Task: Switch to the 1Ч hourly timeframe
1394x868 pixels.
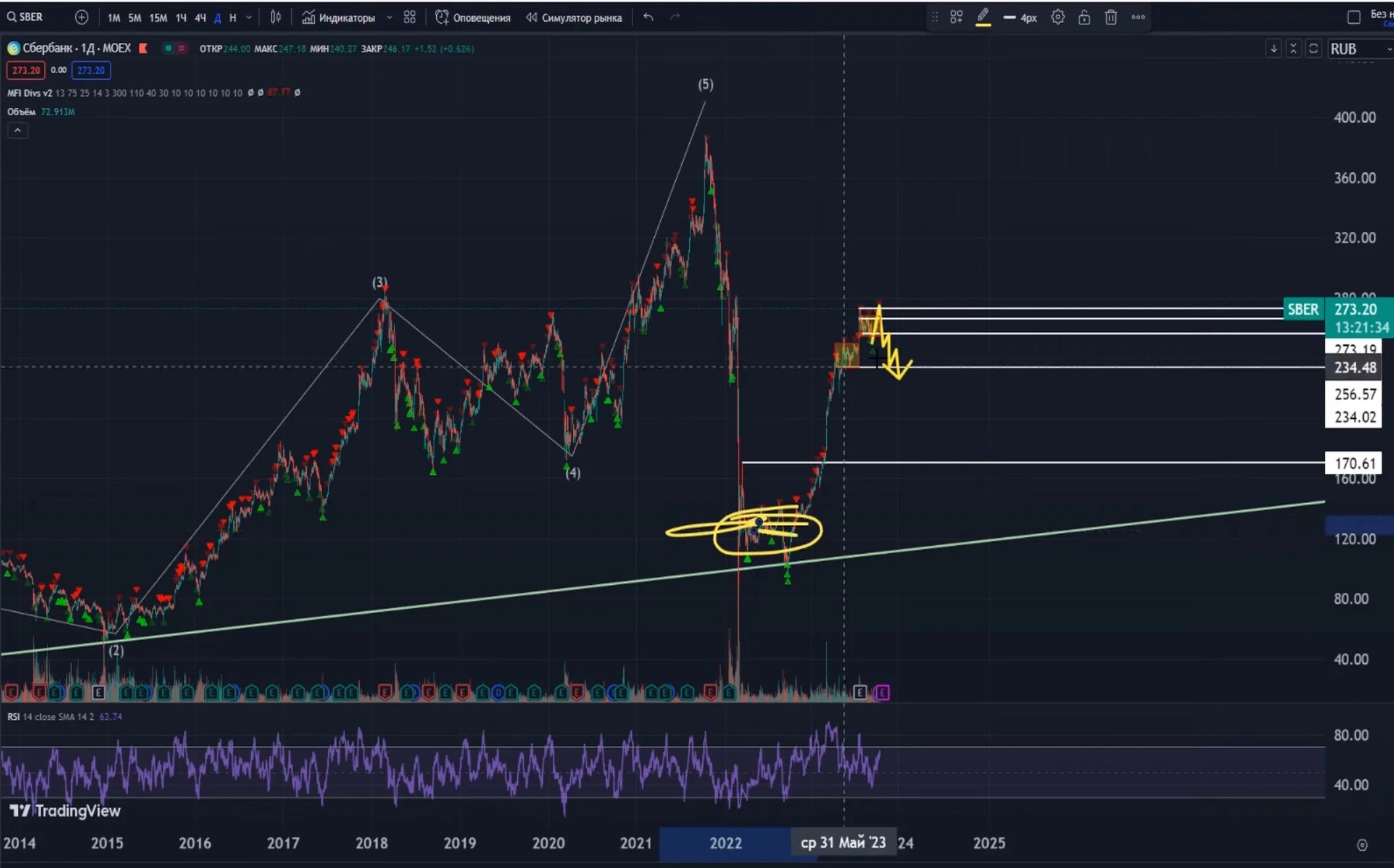Action: pos(181,18)
